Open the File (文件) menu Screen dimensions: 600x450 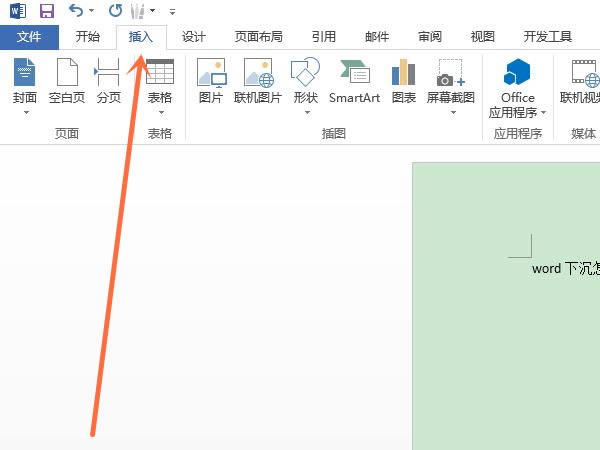click(29, 37)
